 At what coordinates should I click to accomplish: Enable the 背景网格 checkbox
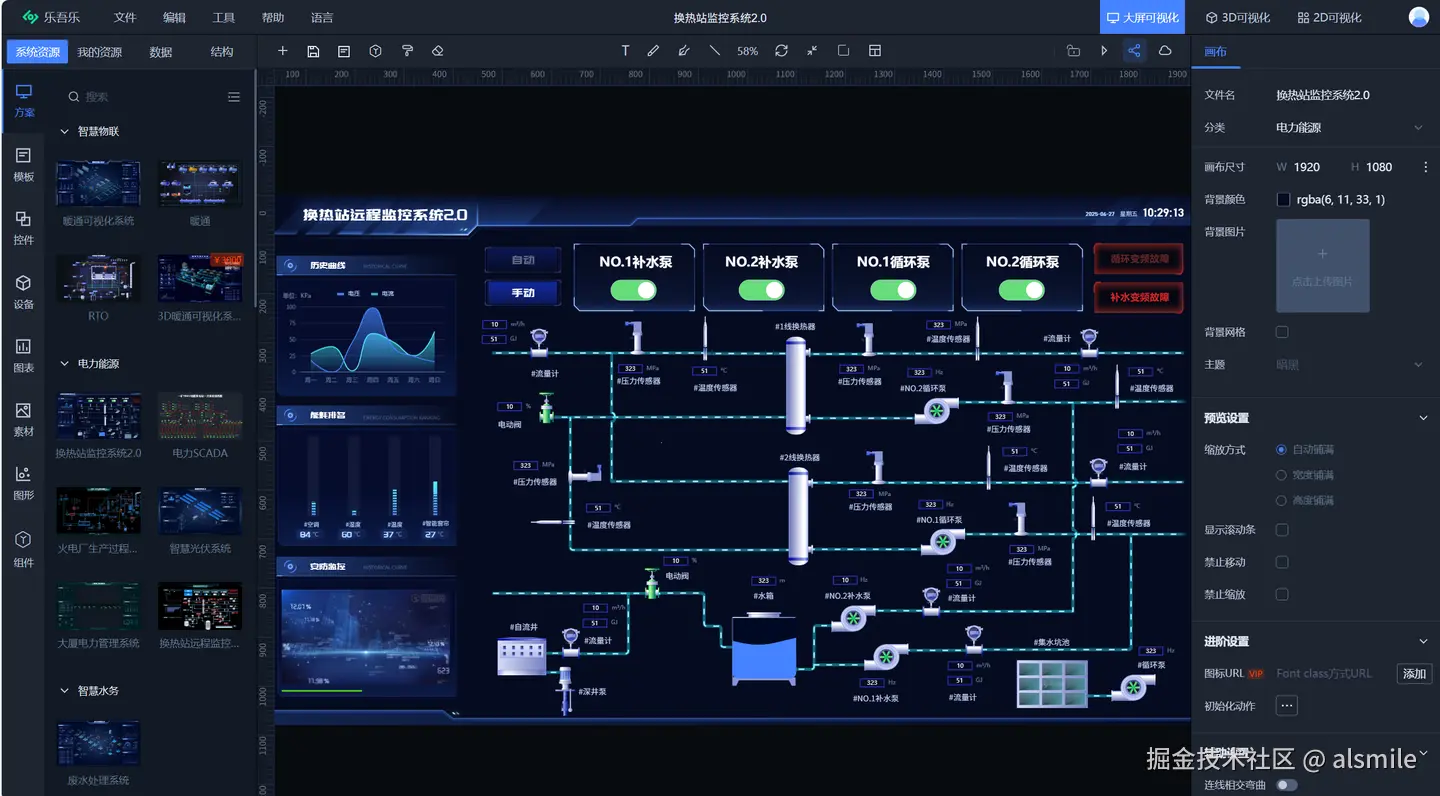(1282, 332)
